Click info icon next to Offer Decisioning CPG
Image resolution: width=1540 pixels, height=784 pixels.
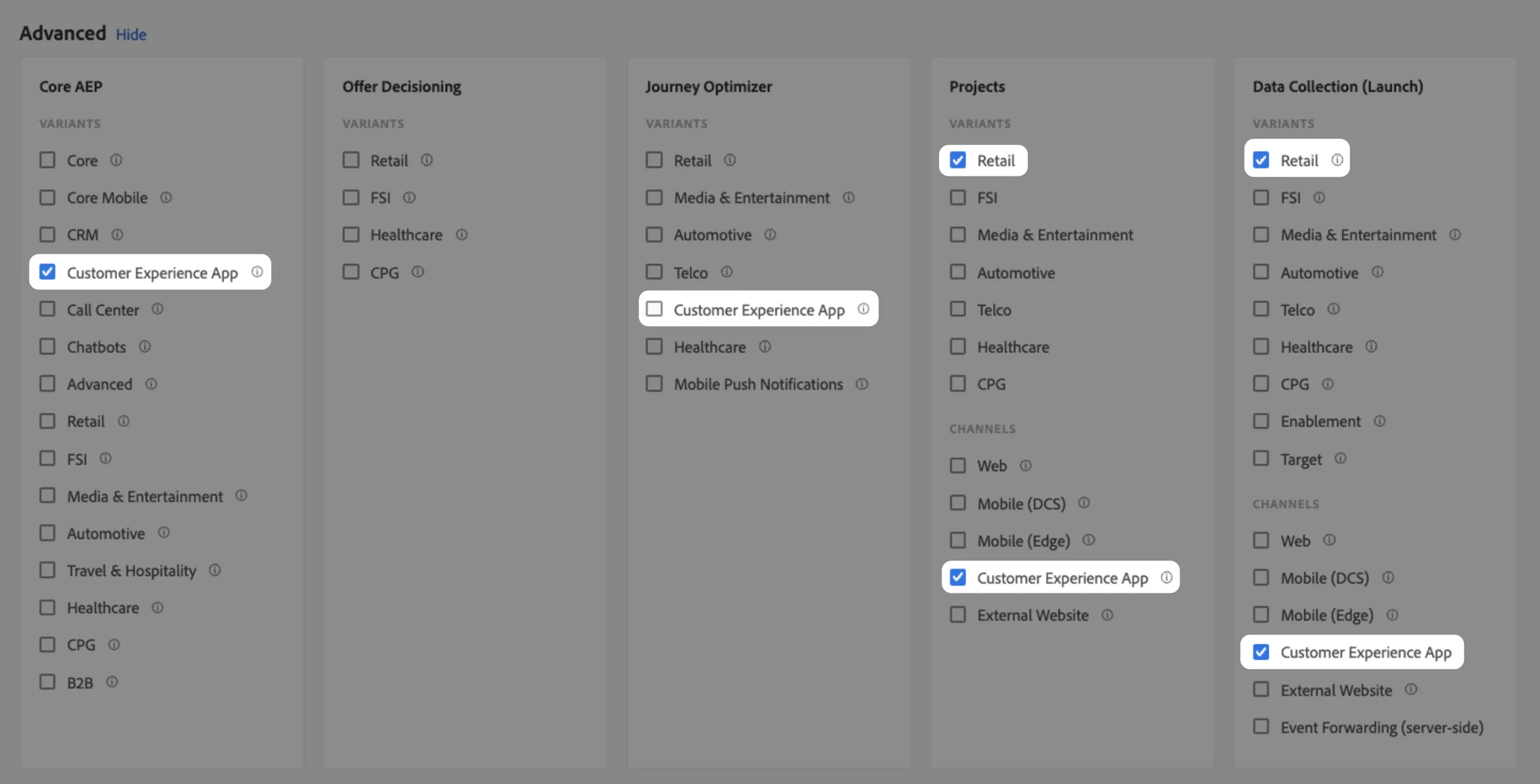418,272
